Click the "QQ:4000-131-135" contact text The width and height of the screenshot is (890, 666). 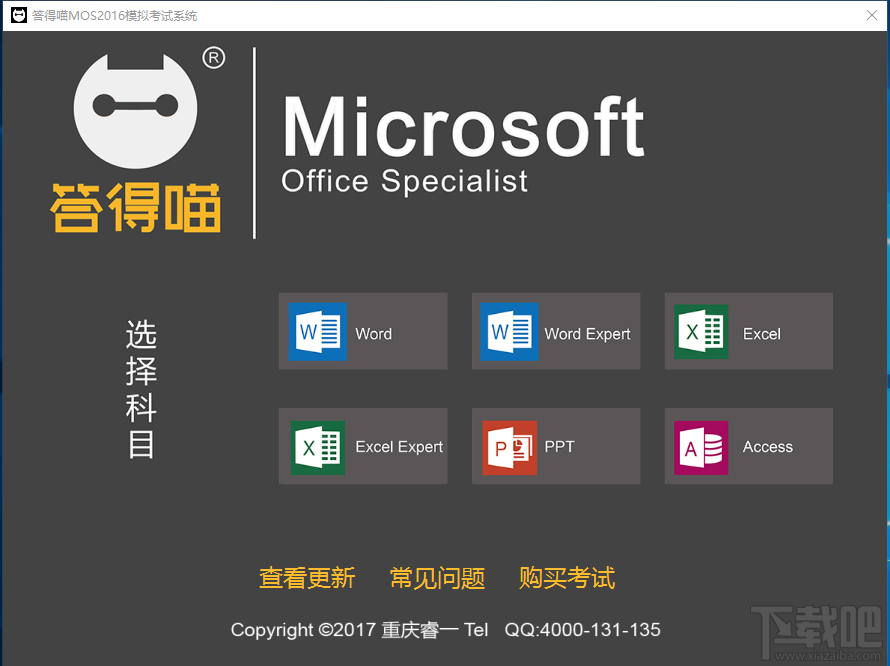pyautogui.click(x=582, y=630)
